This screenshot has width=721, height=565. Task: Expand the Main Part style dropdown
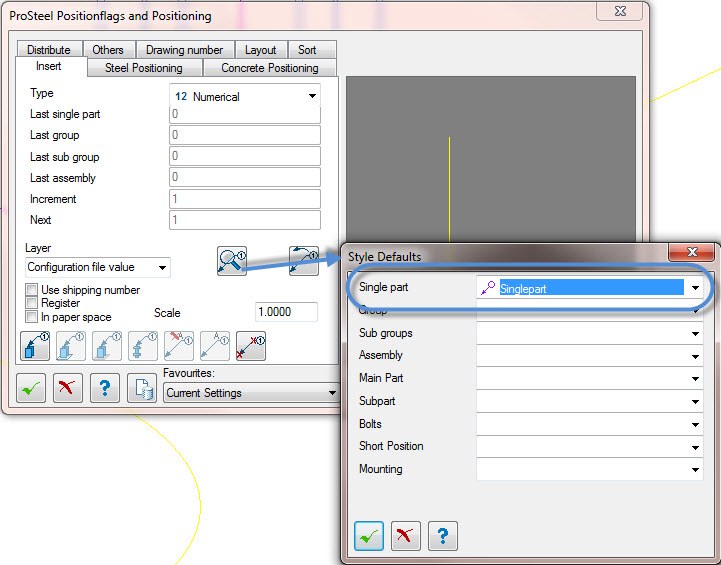click(x=695, y=378)
